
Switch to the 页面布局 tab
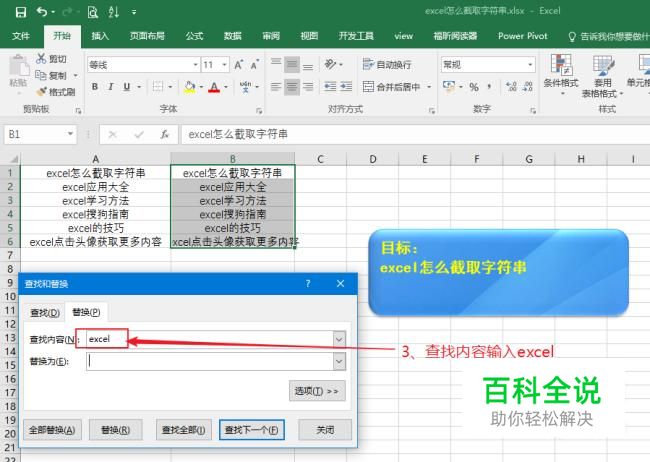click(147, 36)
